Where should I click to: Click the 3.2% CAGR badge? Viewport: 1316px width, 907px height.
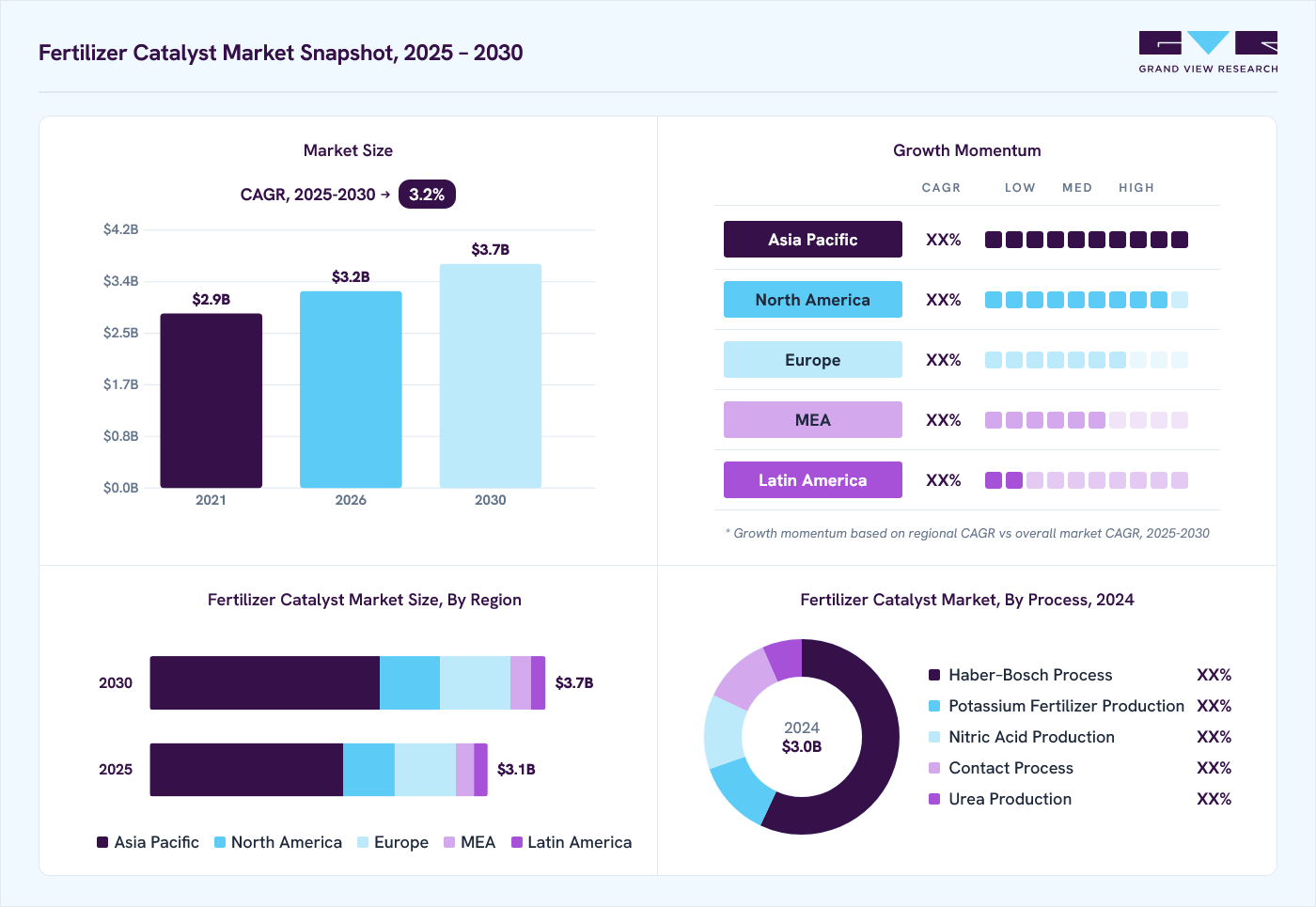427,195
